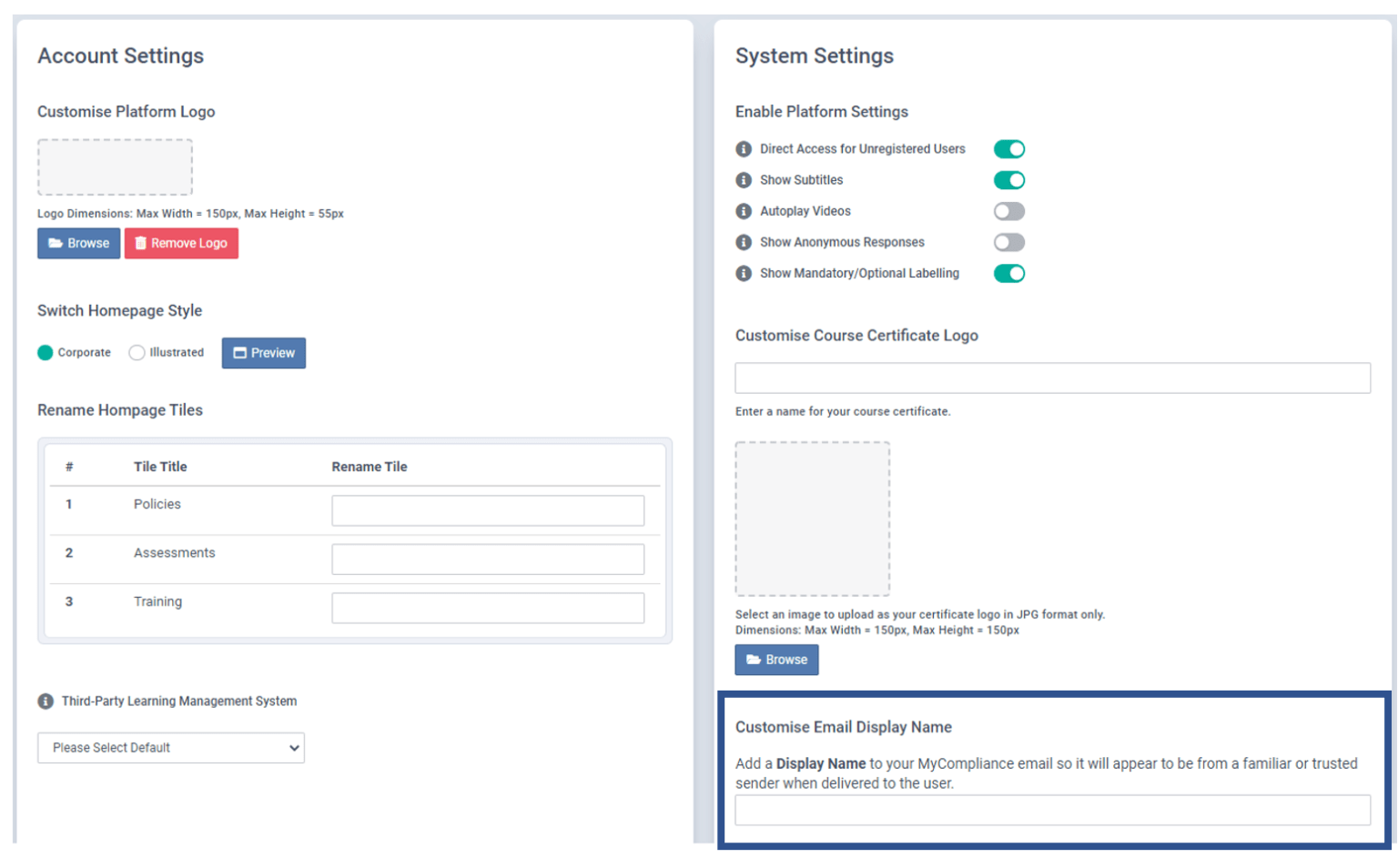Click the info icon beside Direct Access for Unregistered Users

pos(744,148)
